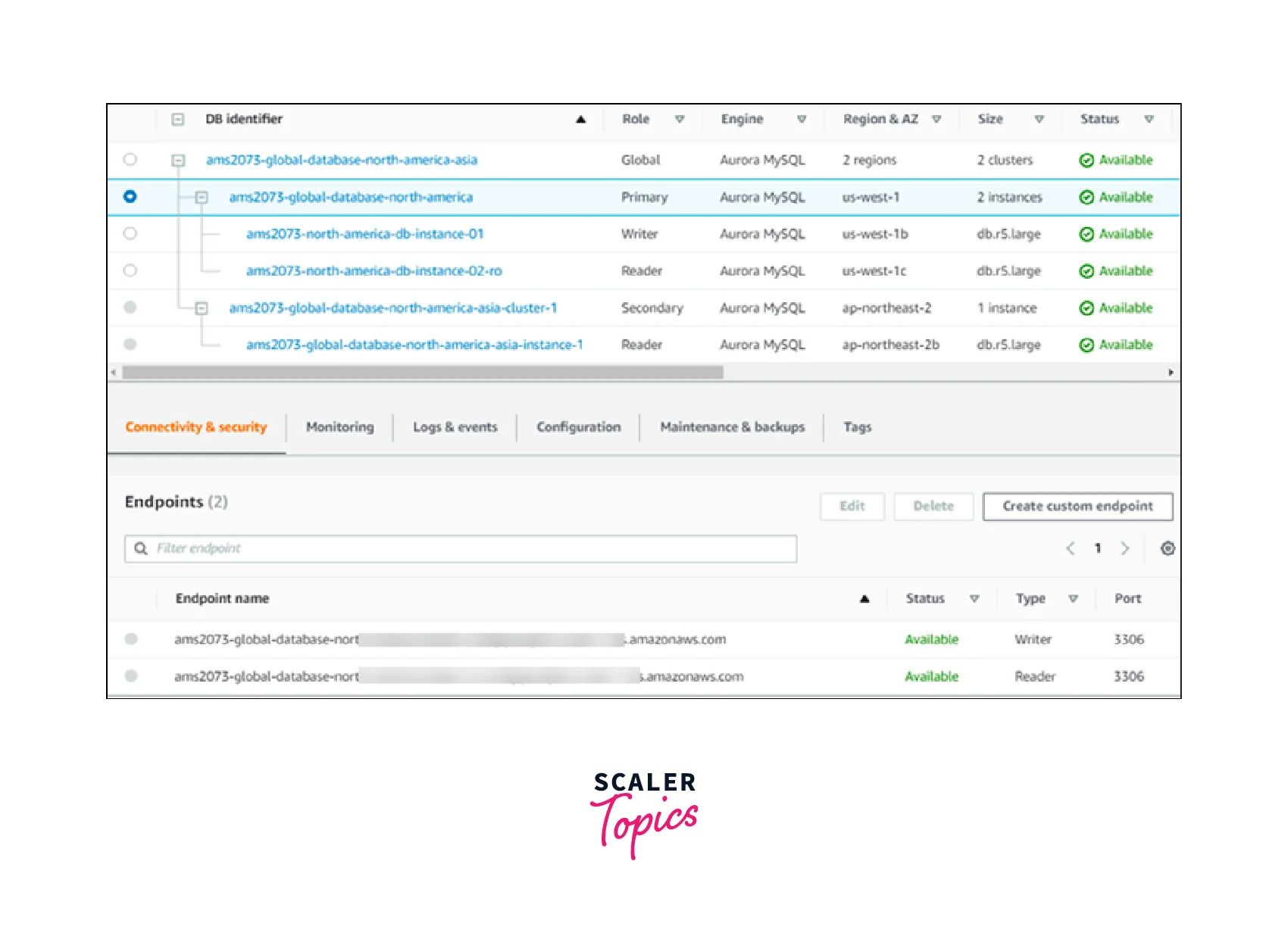
Task: Collapse the ams2073-global-database-north-america cluster tree
Action: coord(202,197)
